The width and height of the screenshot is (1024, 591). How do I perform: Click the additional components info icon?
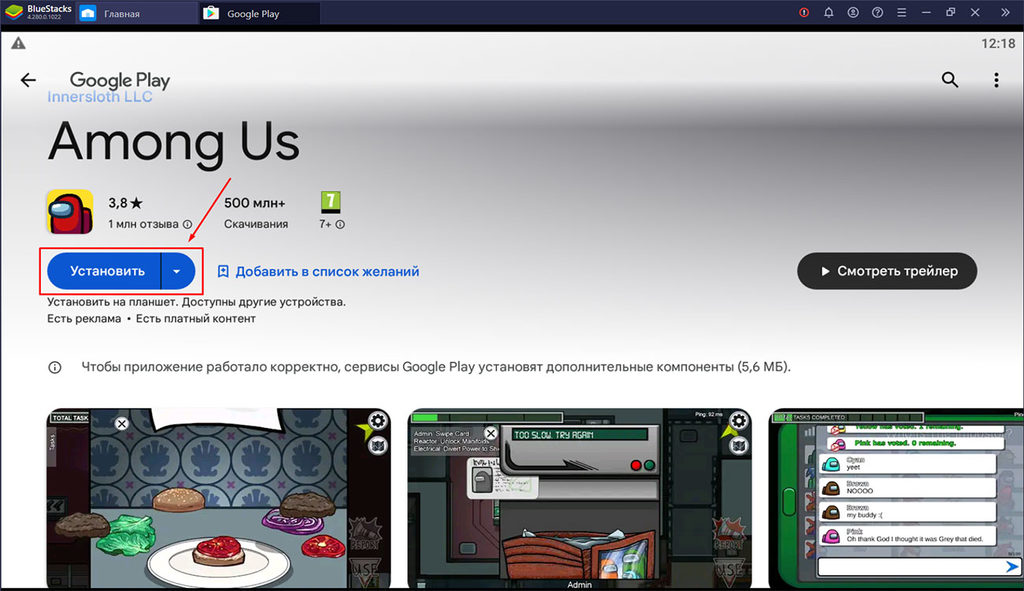(55, 367)
